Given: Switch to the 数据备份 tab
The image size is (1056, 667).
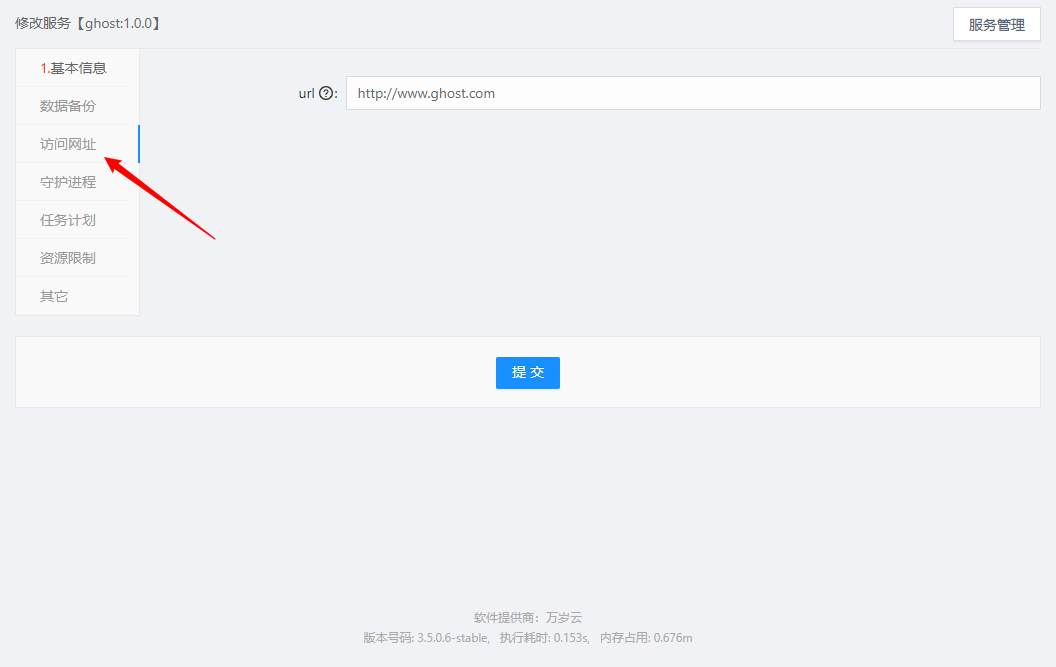Looking at the screenshot, I should [x=68, y=106].
